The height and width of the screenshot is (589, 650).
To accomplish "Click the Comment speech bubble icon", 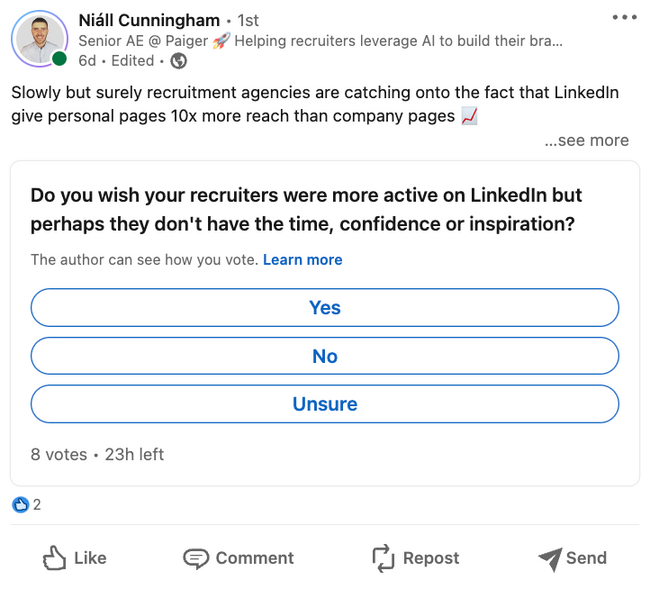I will click(196, 558).
